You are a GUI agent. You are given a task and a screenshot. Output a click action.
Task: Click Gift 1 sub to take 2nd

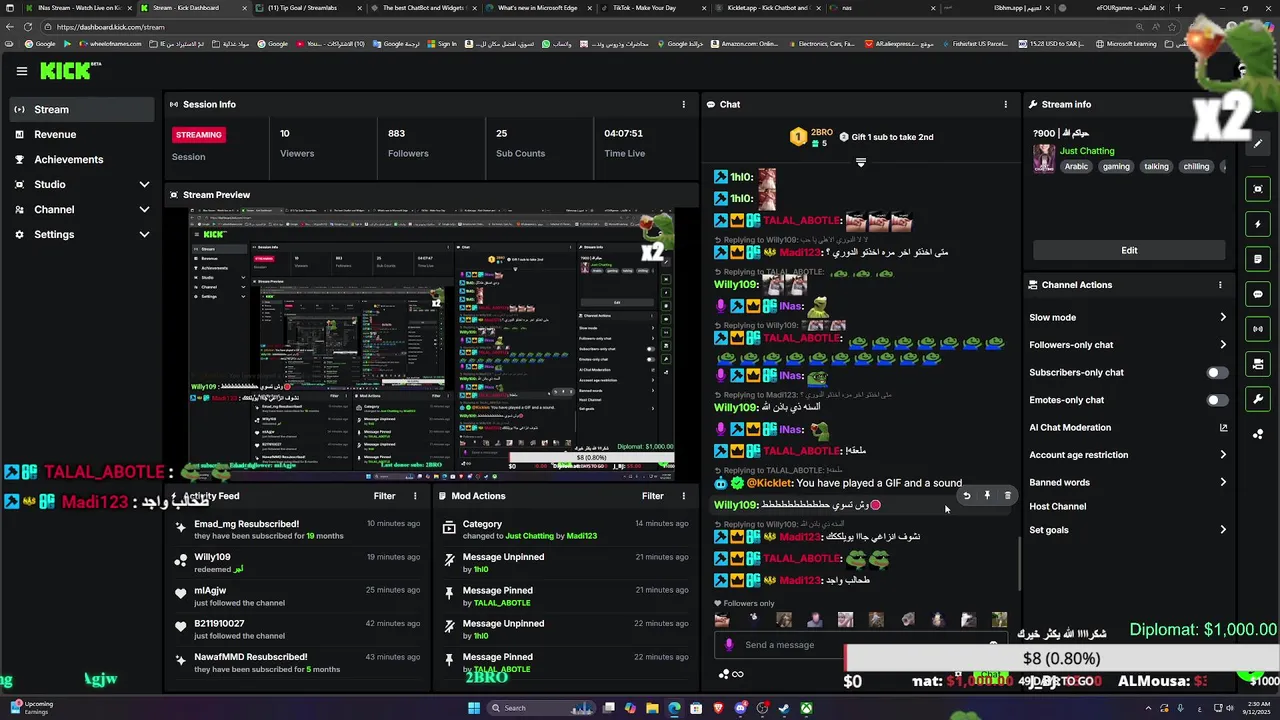pyautogui.click(x=886, y=137)
